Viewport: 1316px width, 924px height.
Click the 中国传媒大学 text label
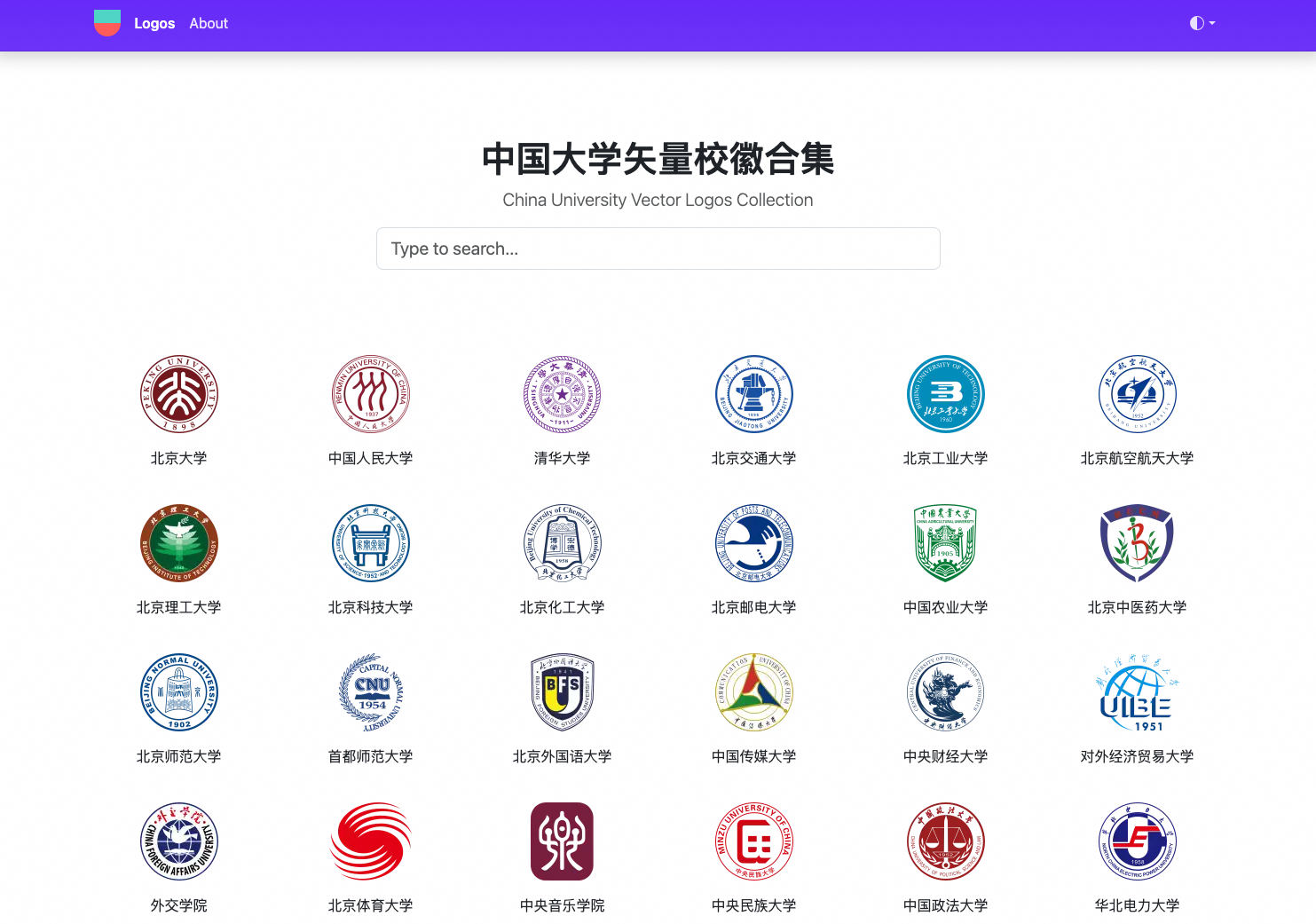[754, 756]
